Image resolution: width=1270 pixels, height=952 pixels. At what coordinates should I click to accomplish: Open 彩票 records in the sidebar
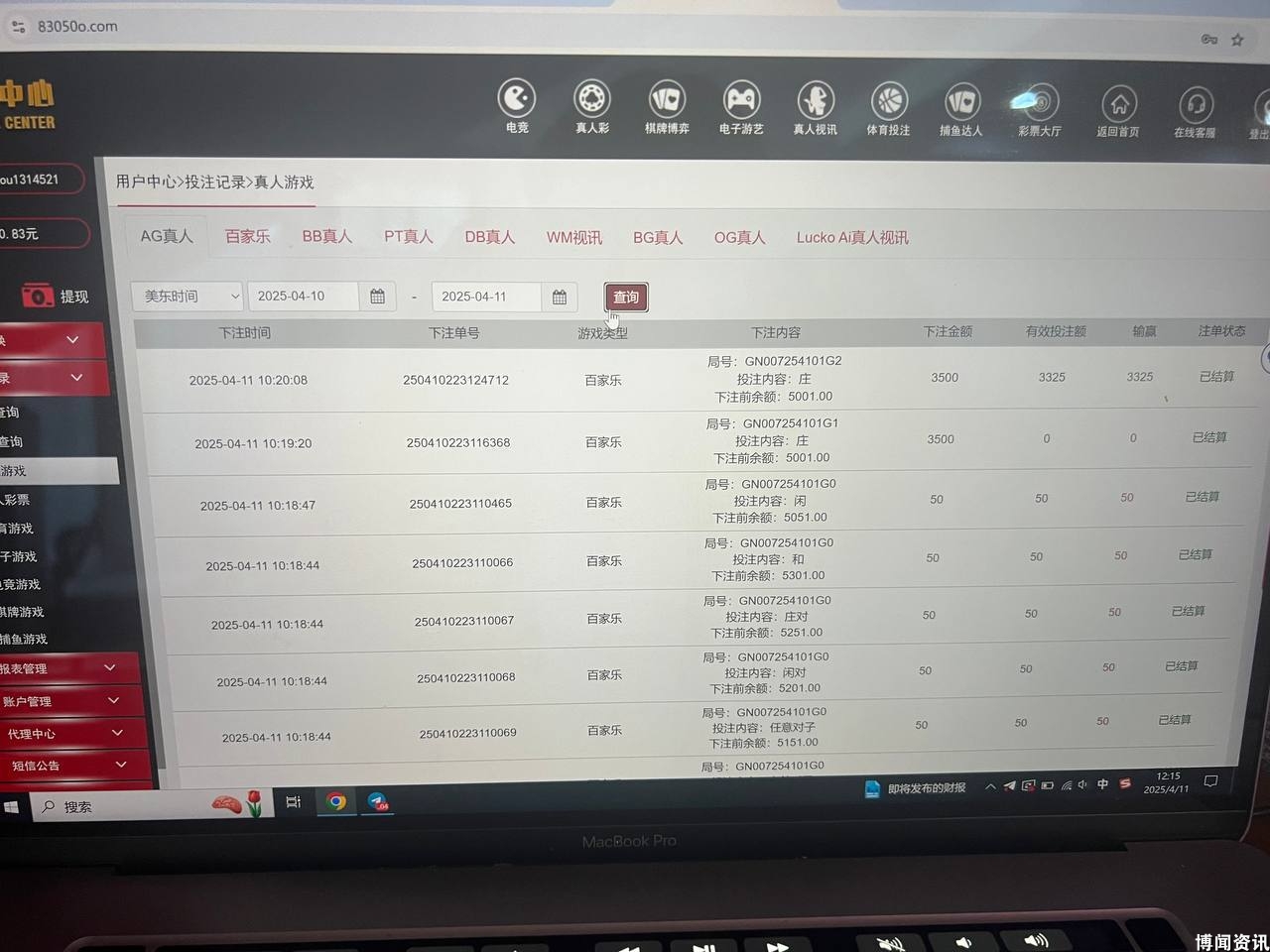[x=16, y=500]
